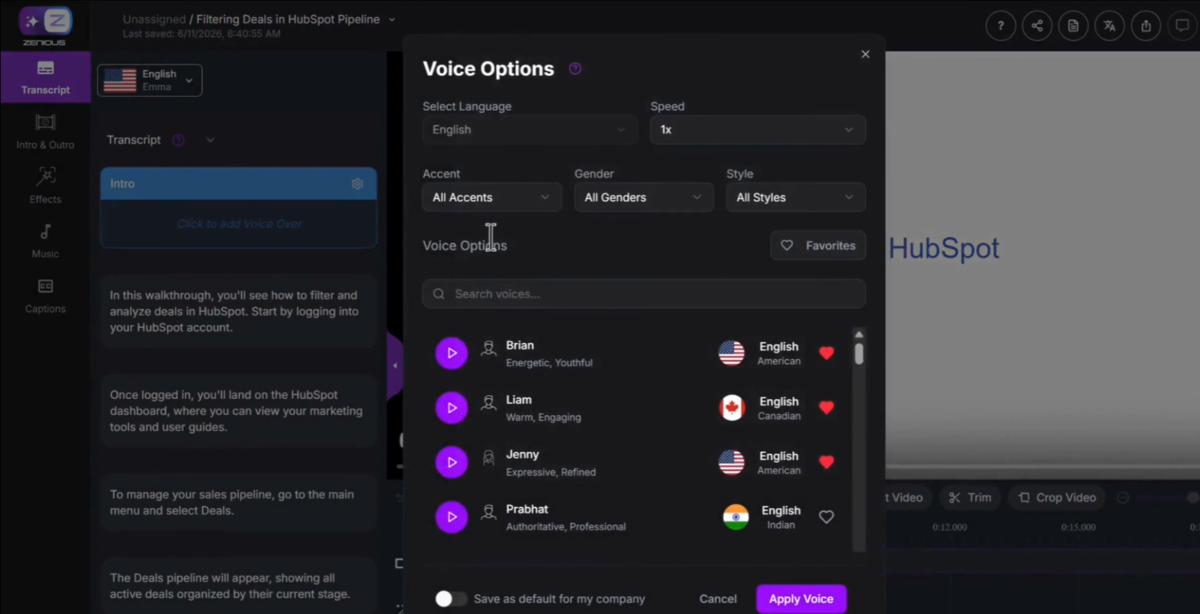The image size is (1200, 614).
Task: Click the export upload icon in top bar
Action: pos(1146,26)
